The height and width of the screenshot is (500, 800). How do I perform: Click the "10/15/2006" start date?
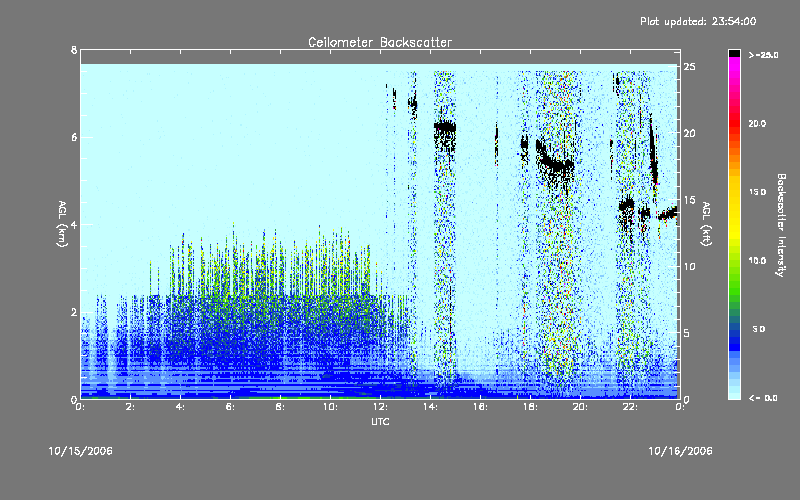coord(81,451)
